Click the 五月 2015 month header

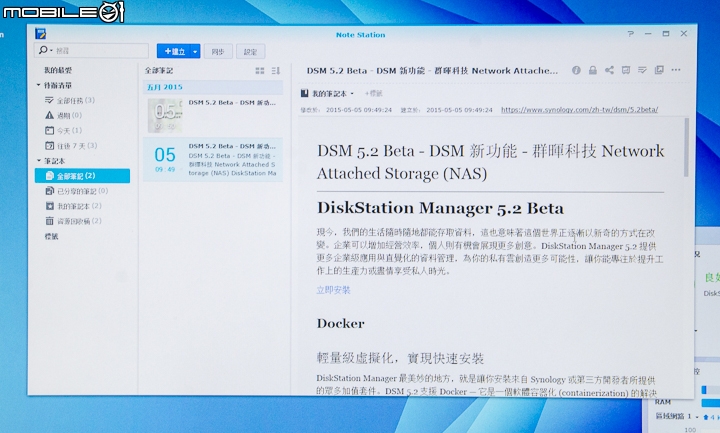(213, 87)
